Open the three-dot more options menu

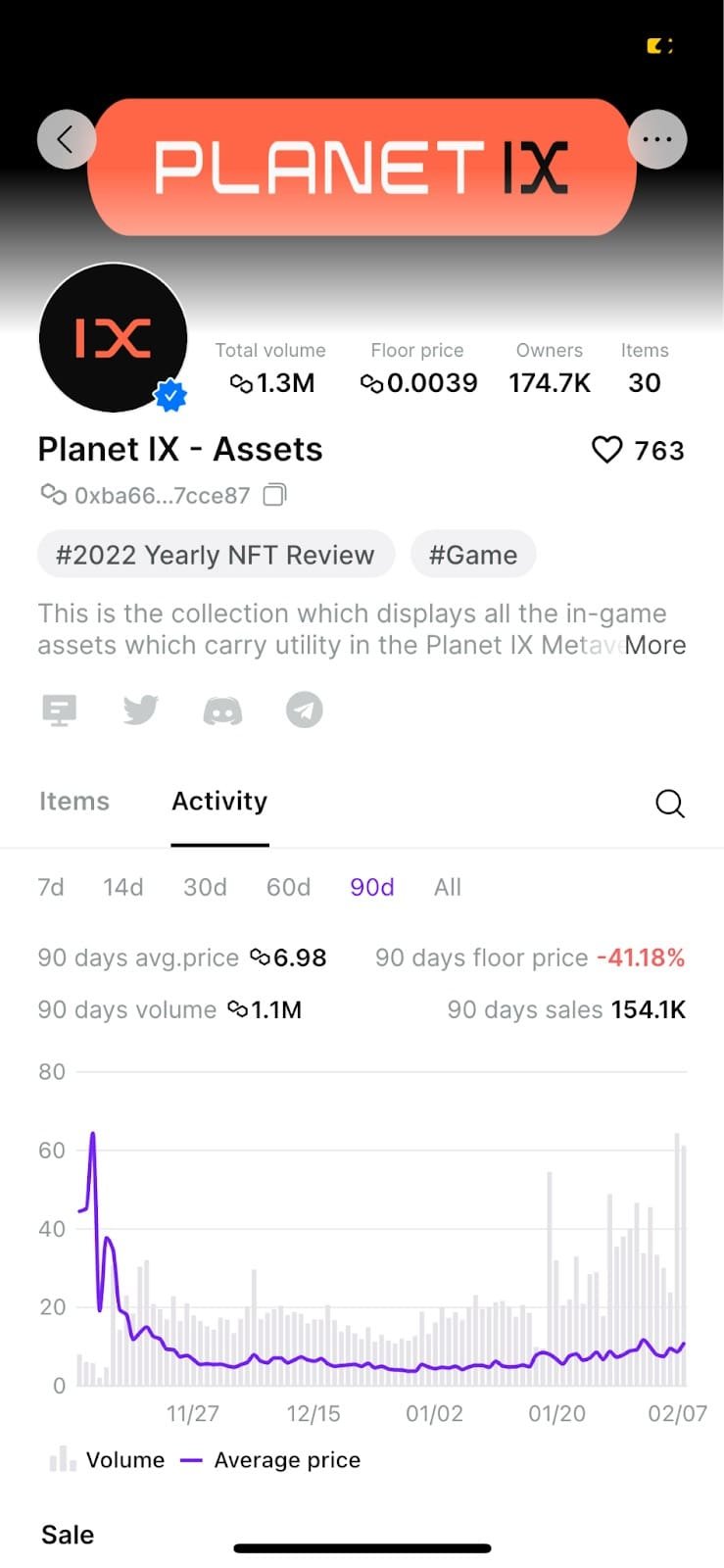tap(656, 139)
